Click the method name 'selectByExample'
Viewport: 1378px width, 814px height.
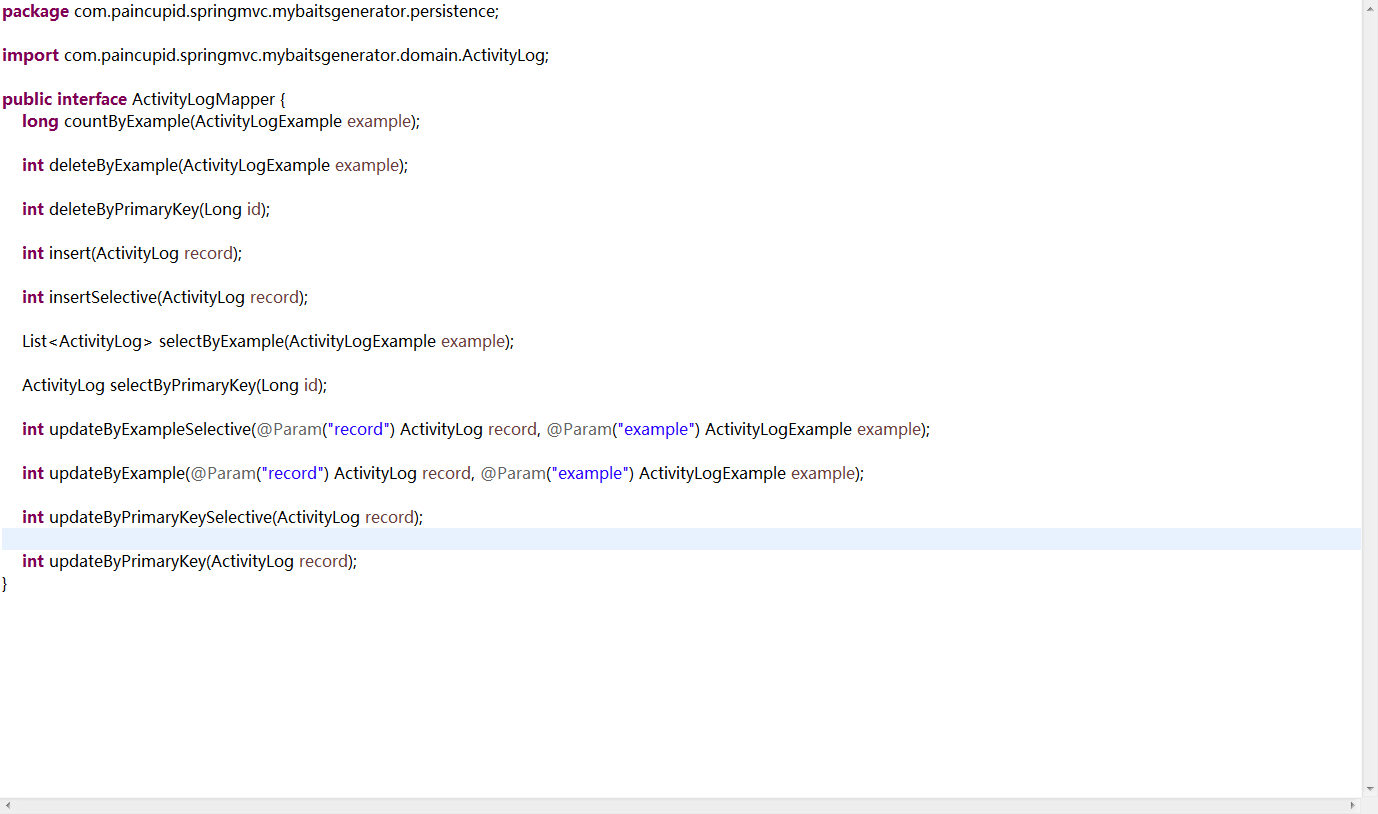[221, 342]
